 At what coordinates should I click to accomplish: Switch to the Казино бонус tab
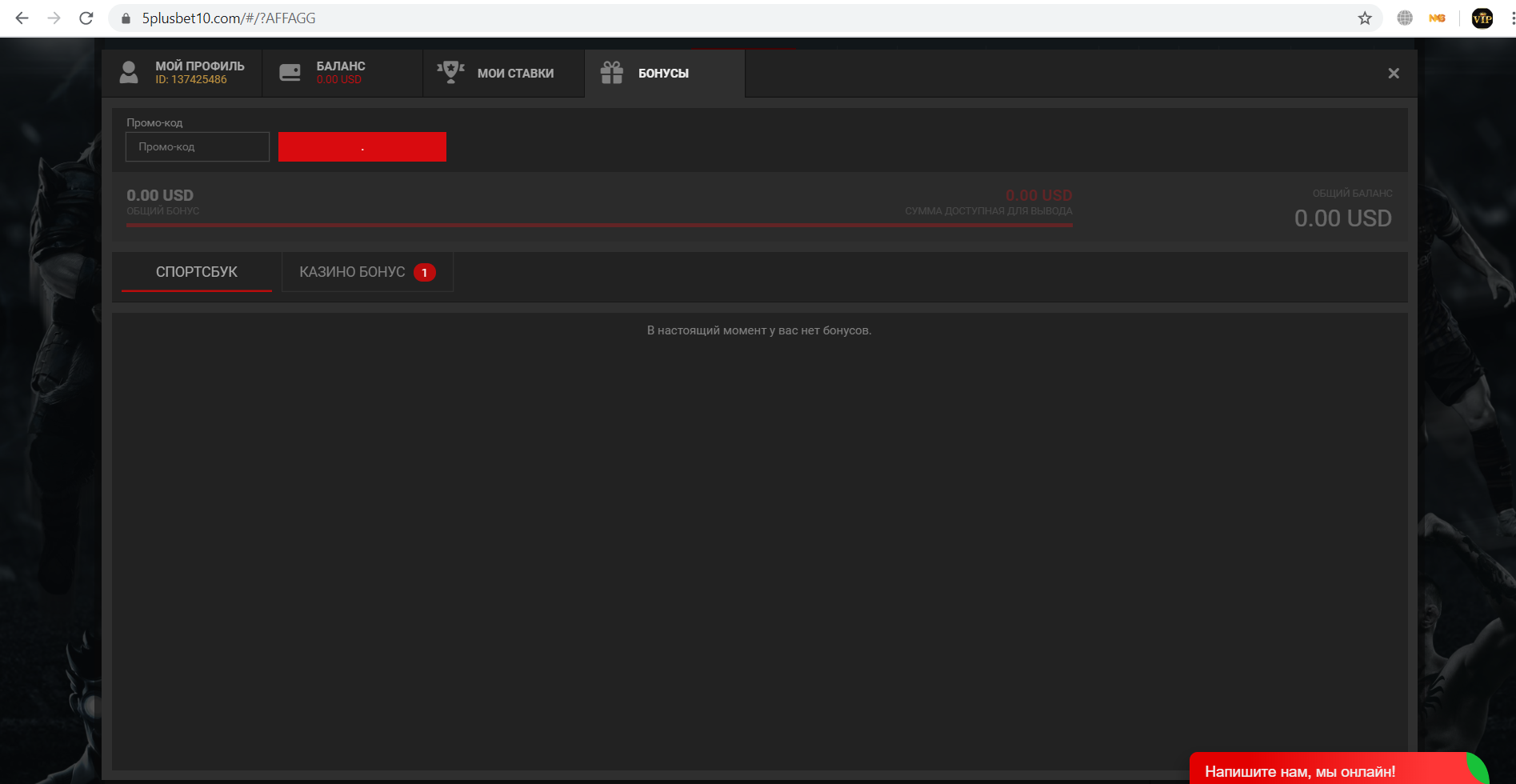[x=366, y=272]
